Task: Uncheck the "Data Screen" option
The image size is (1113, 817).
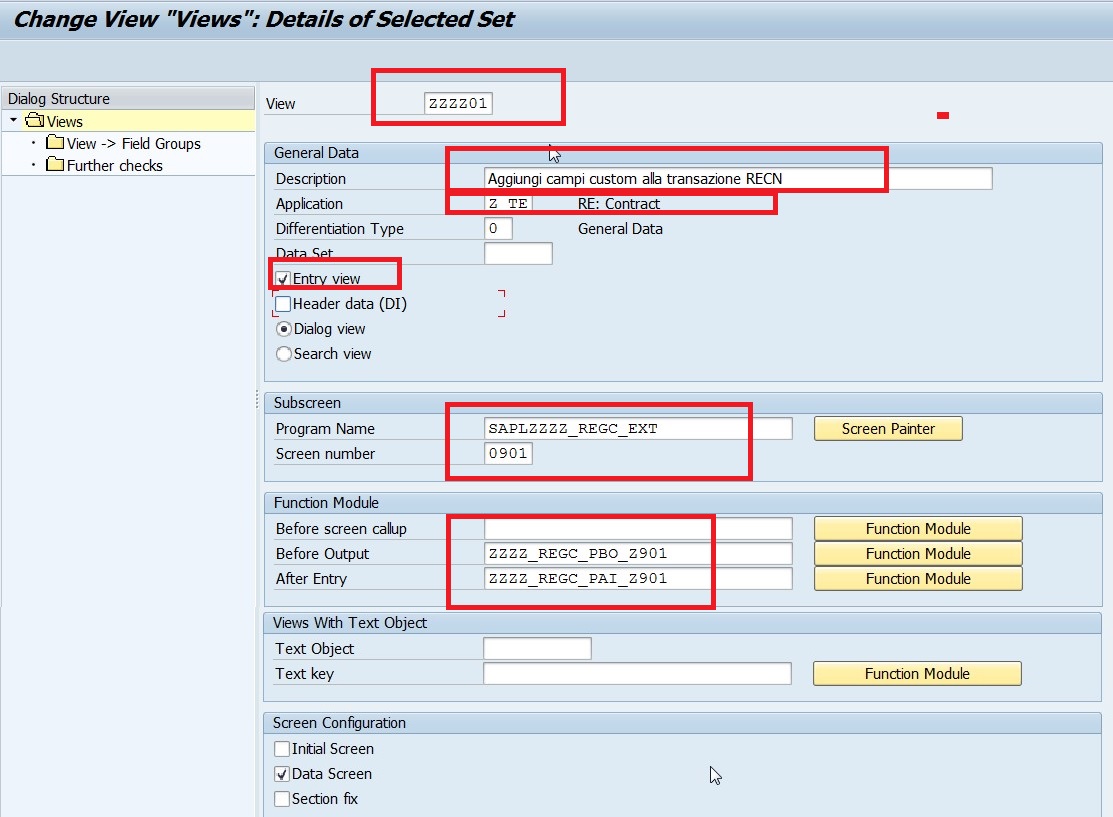Action: 281,773
